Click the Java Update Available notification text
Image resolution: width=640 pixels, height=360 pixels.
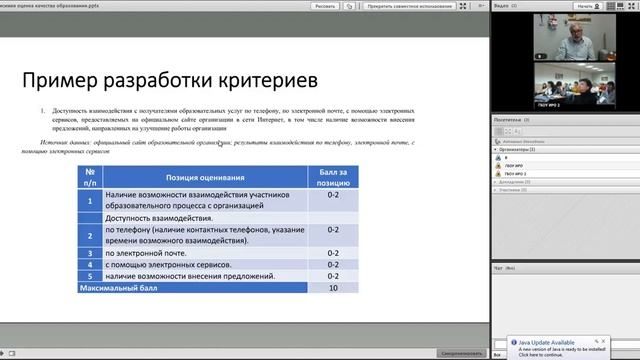546,342
